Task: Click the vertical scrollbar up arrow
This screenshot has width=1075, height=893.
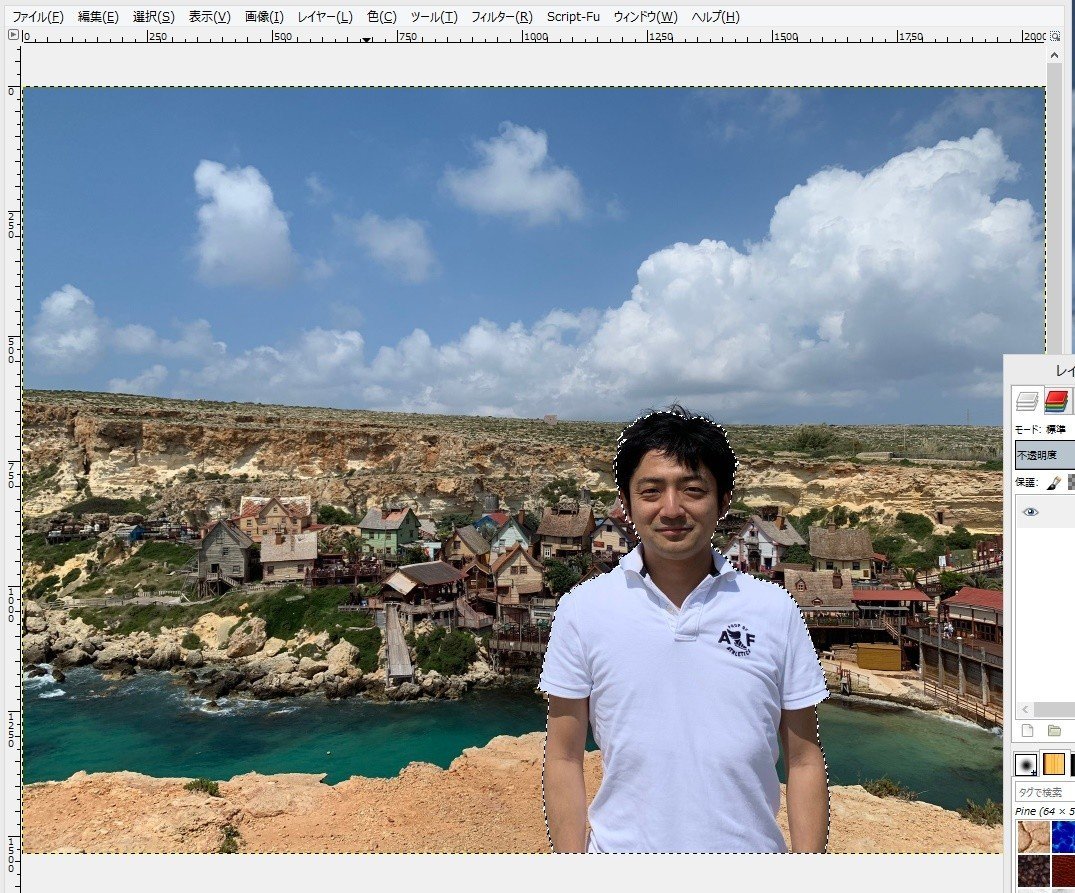Action: point(1054,55)
